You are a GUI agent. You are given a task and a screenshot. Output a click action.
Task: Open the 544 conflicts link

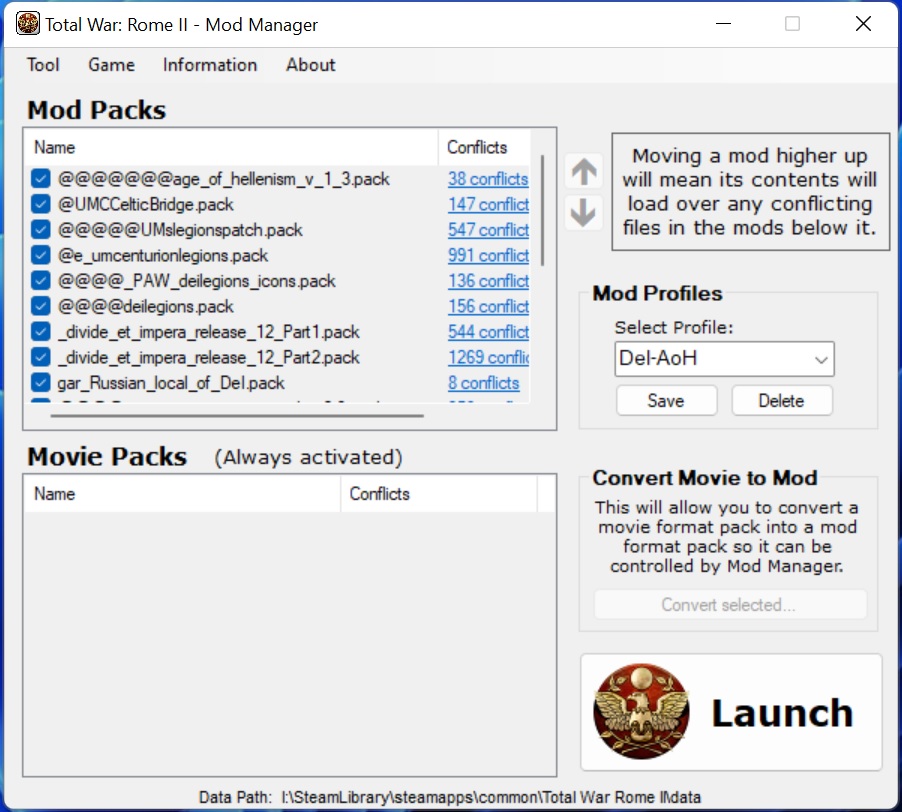click(488, 332)
